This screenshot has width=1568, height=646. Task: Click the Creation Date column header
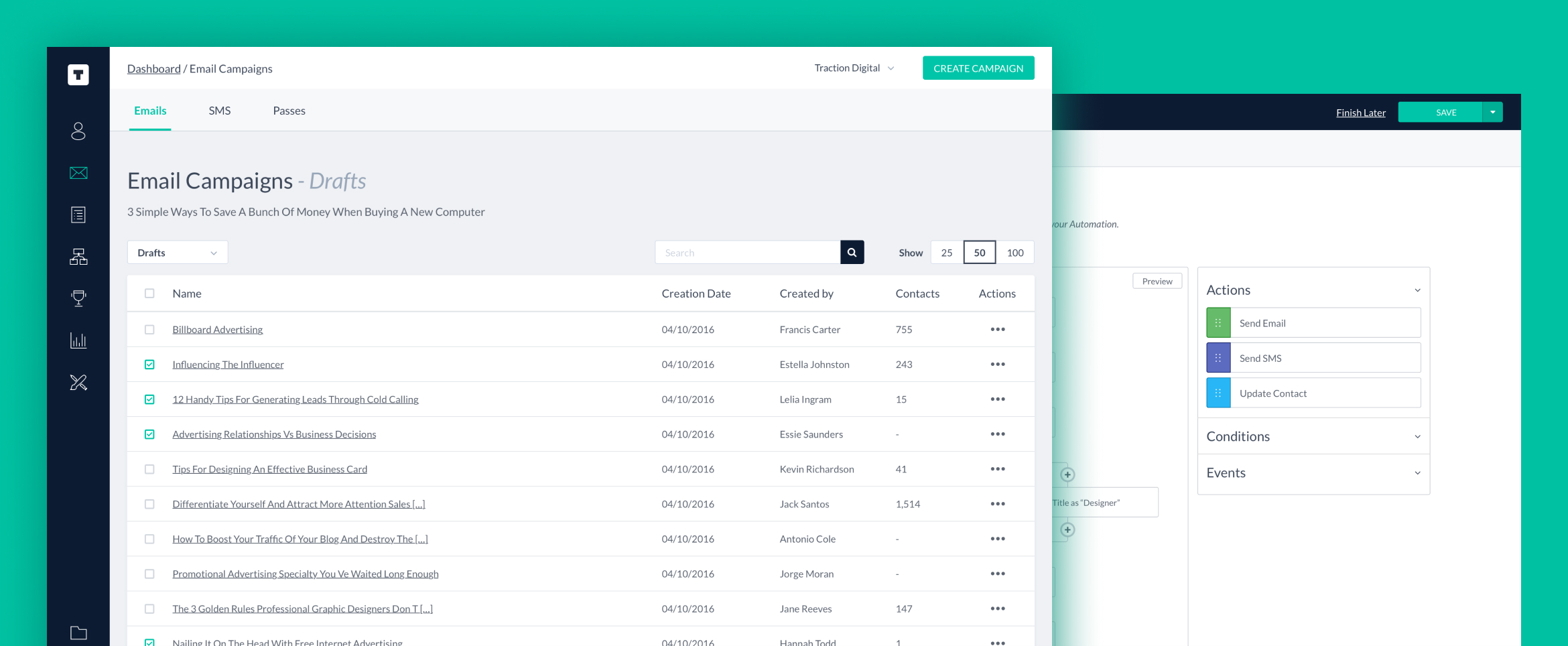[696, 294]
